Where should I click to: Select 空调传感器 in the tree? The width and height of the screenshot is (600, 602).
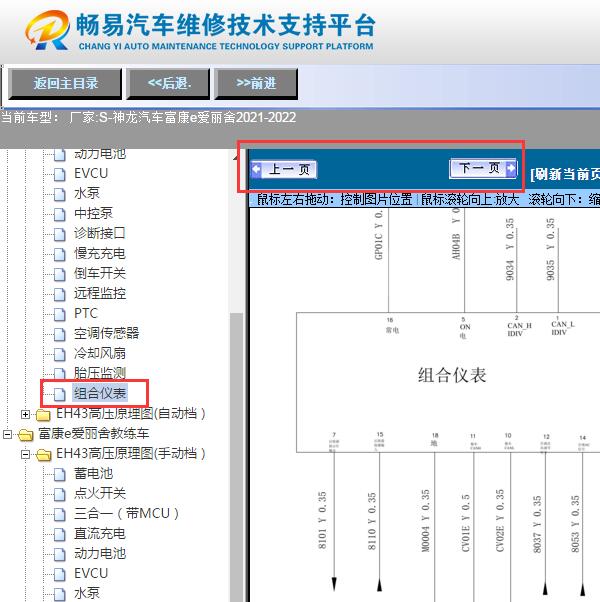click(106, 333)
